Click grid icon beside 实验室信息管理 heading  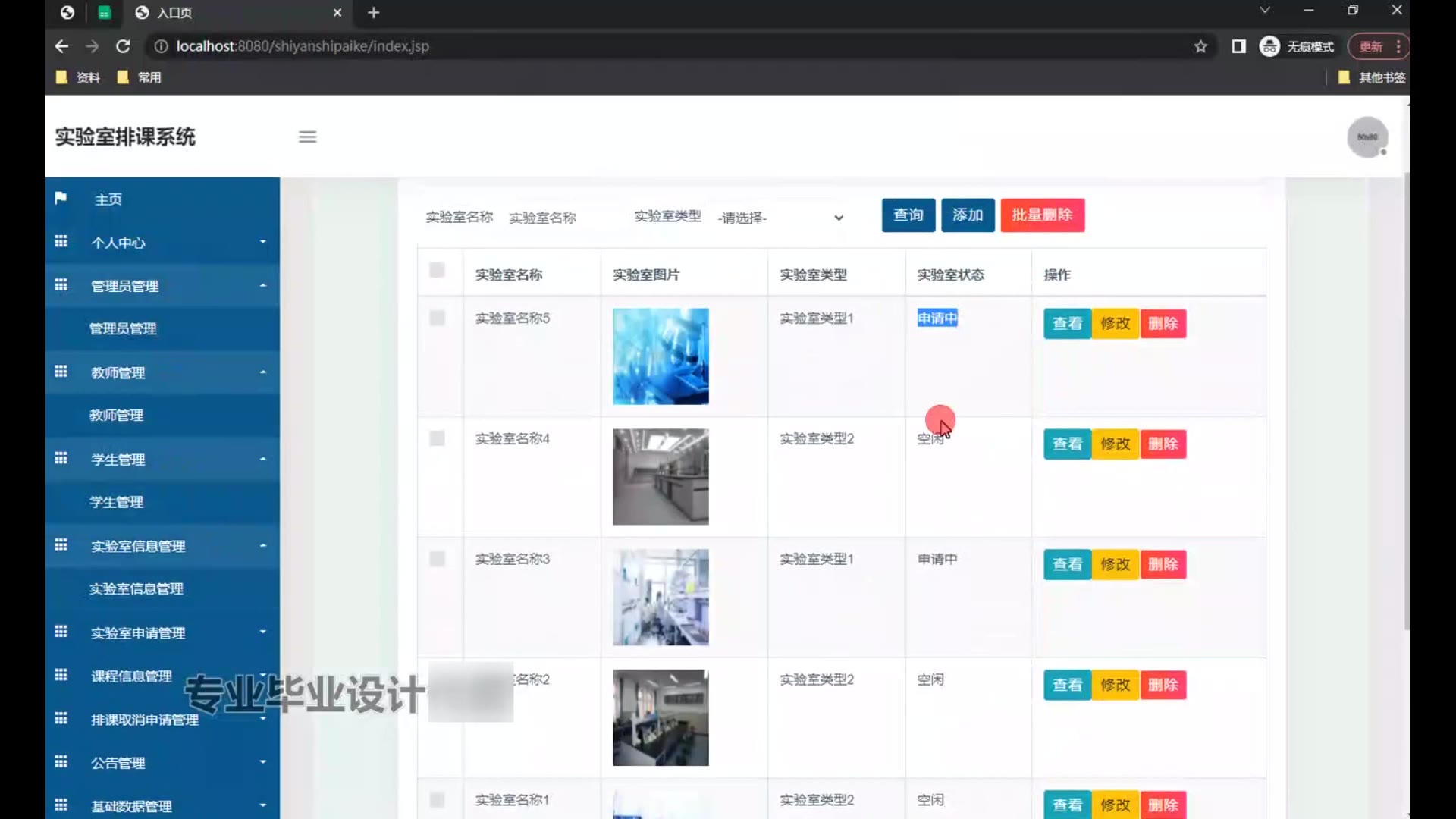pyautogui.click(x=61, y=544)
